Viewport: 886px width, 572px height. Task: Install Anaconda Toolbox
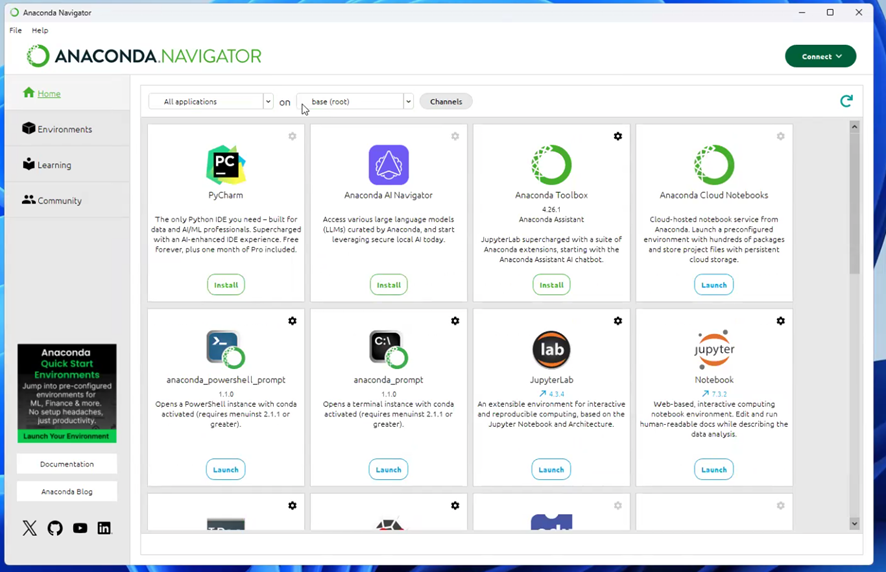click(551, 285)
